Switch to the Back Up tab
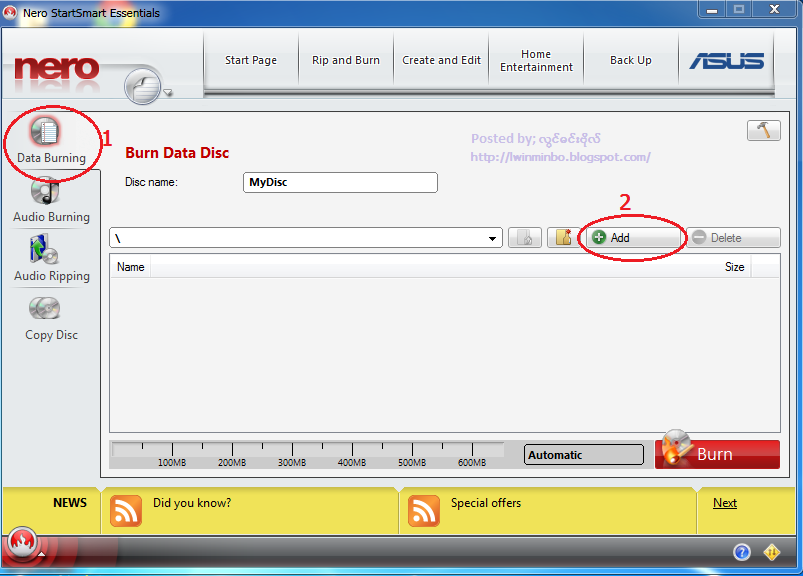The height and width of the screenshot is (576, 803). tap(630, 60)
